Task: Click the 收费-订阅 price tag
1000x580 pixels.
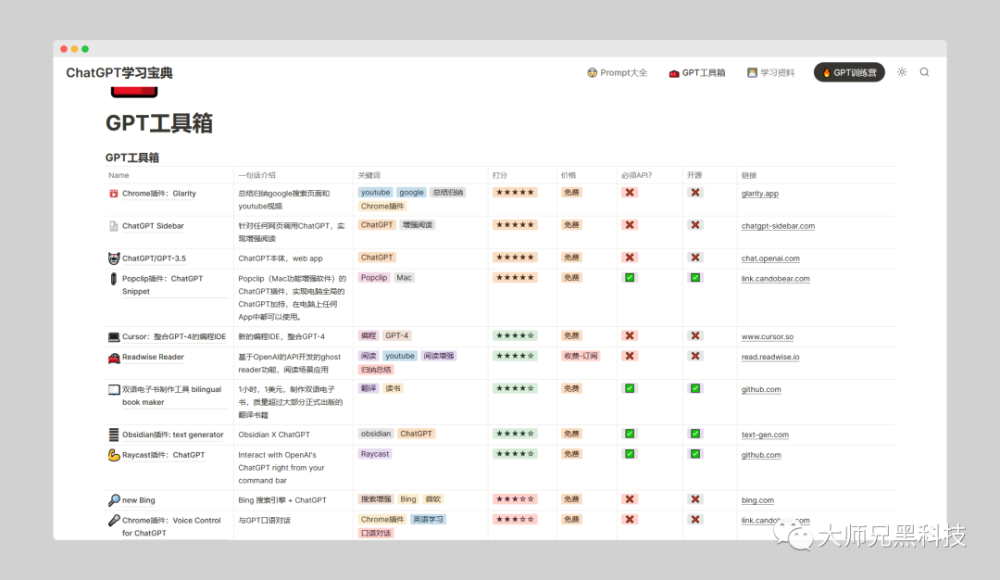Action: pos(580,356)
